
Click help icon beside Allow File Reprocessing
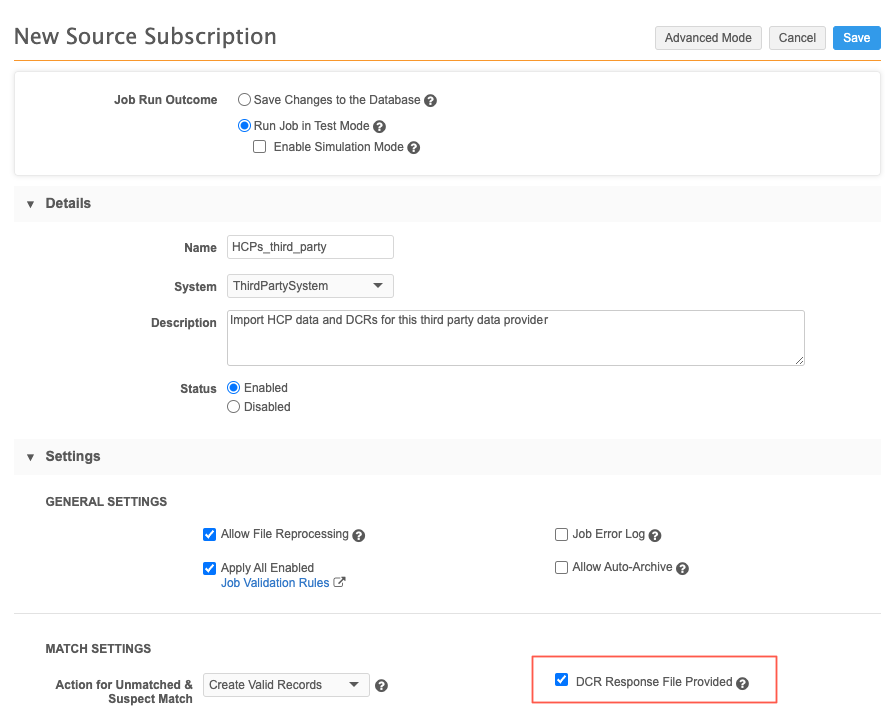click(358, 536)
